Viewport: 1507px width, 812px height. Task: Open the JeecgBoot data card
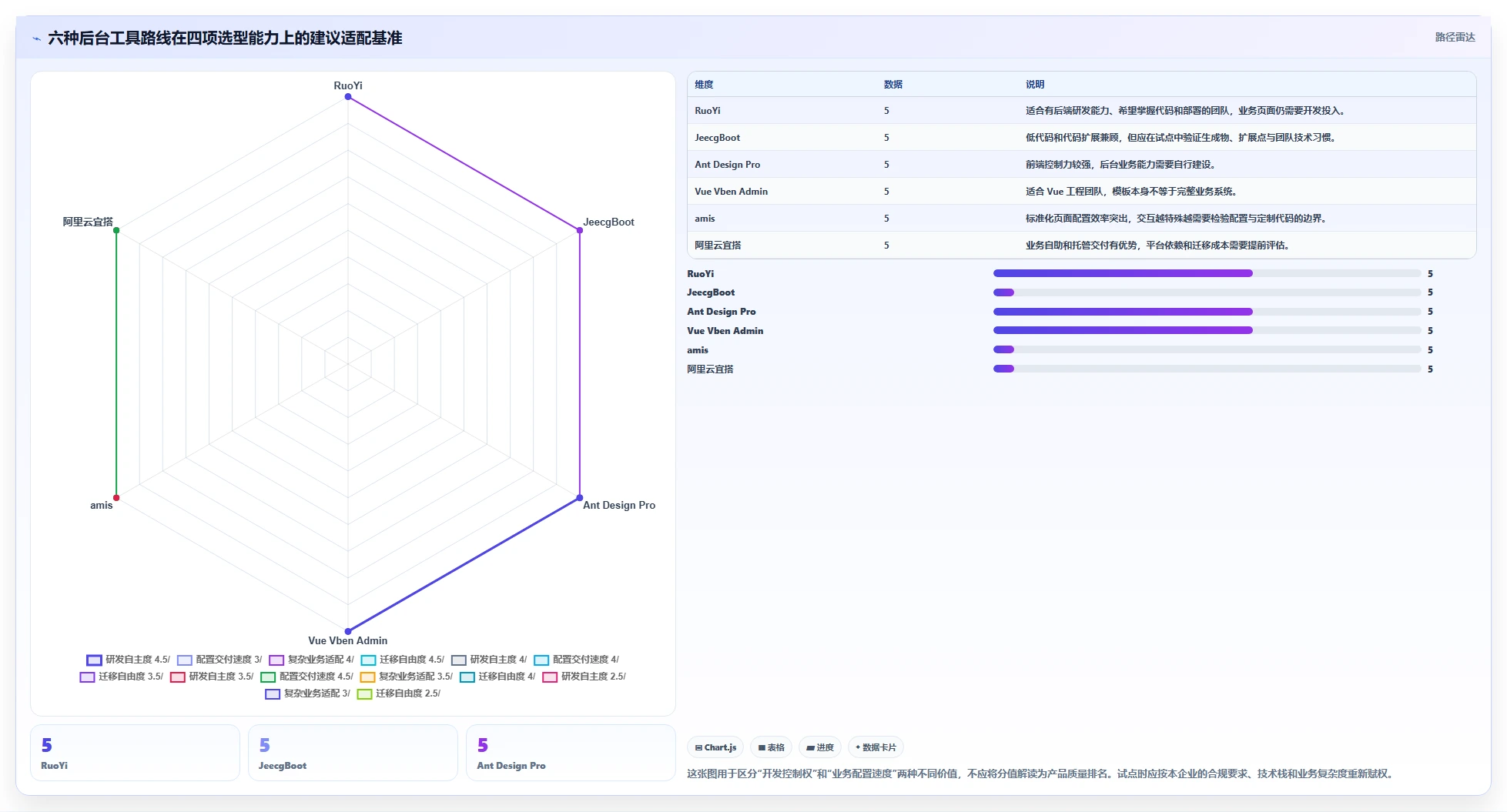353,753
